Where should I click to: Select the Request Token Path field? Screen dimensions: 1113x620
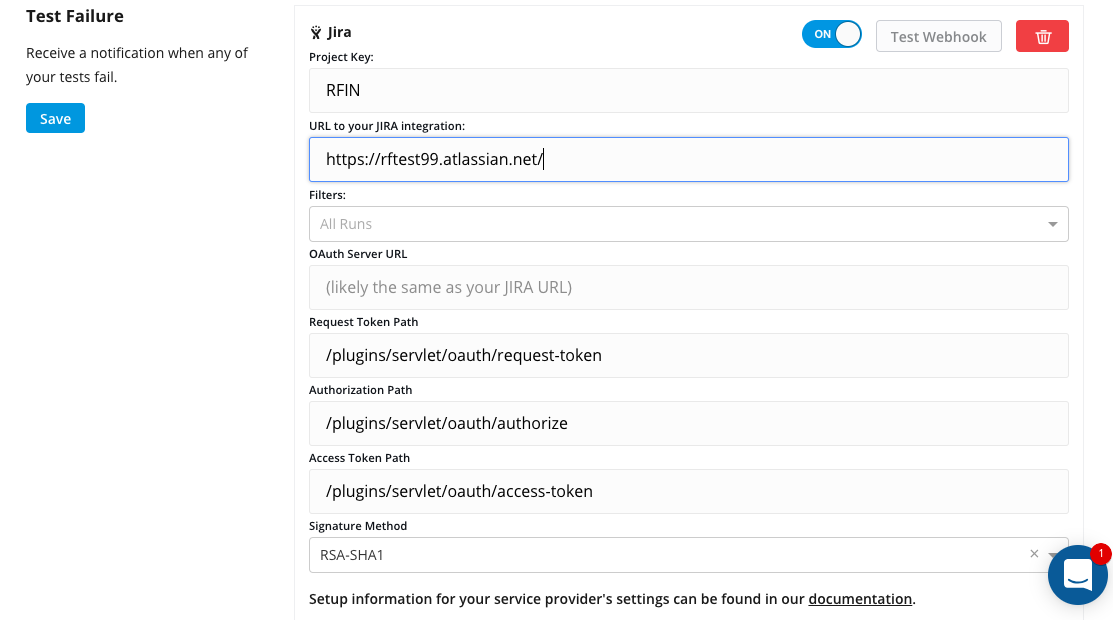click(688, 355)
